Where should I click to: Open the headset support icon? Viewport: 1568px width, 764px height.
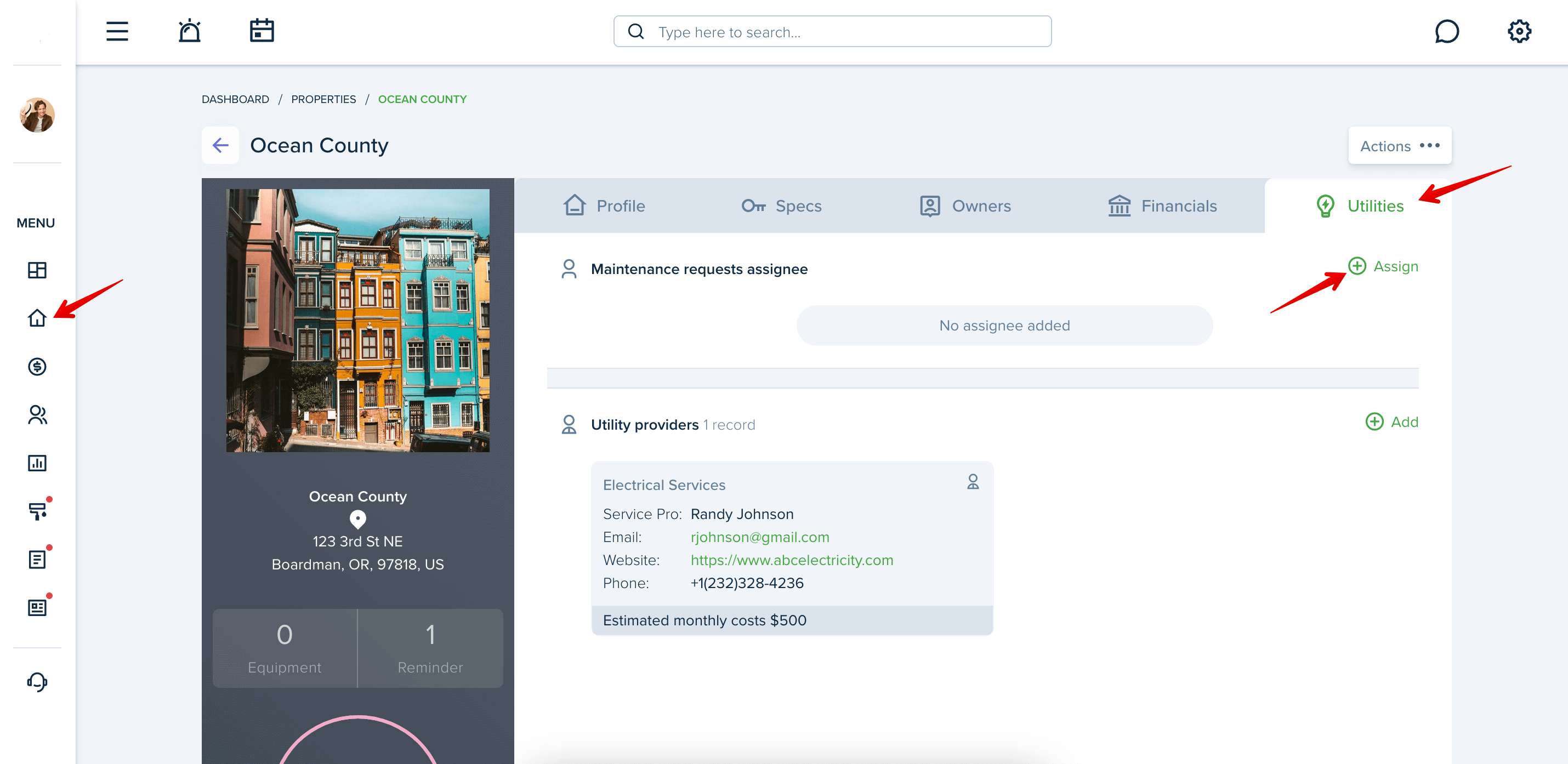pyautogui.click(x=37, y=681)
